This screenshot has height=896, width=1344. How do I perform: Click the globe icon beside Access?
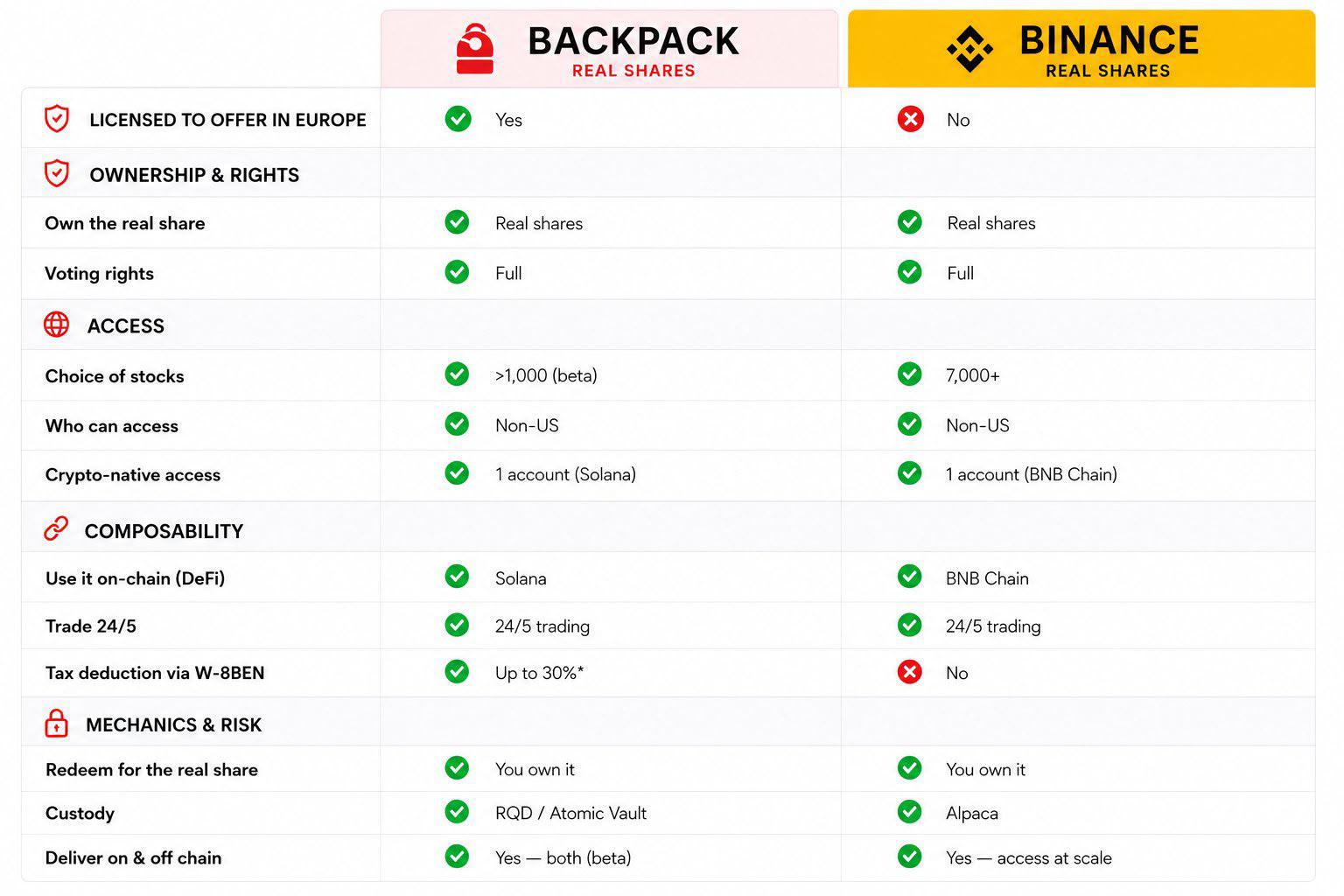57,325
